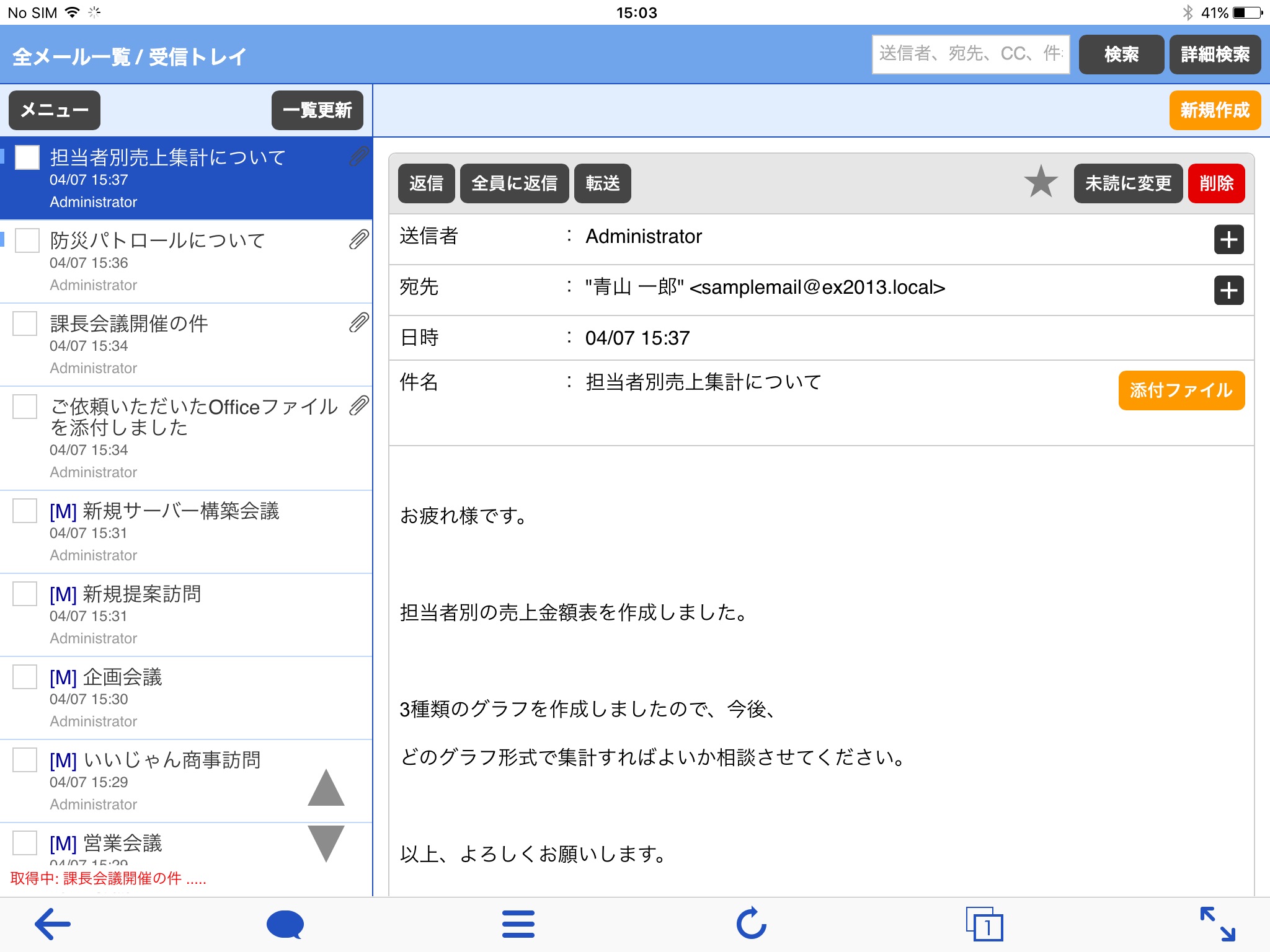Tap the back arrow icon in bottom bar
1270x952 pixels.
pyautogui.click(x=53, y=925)
